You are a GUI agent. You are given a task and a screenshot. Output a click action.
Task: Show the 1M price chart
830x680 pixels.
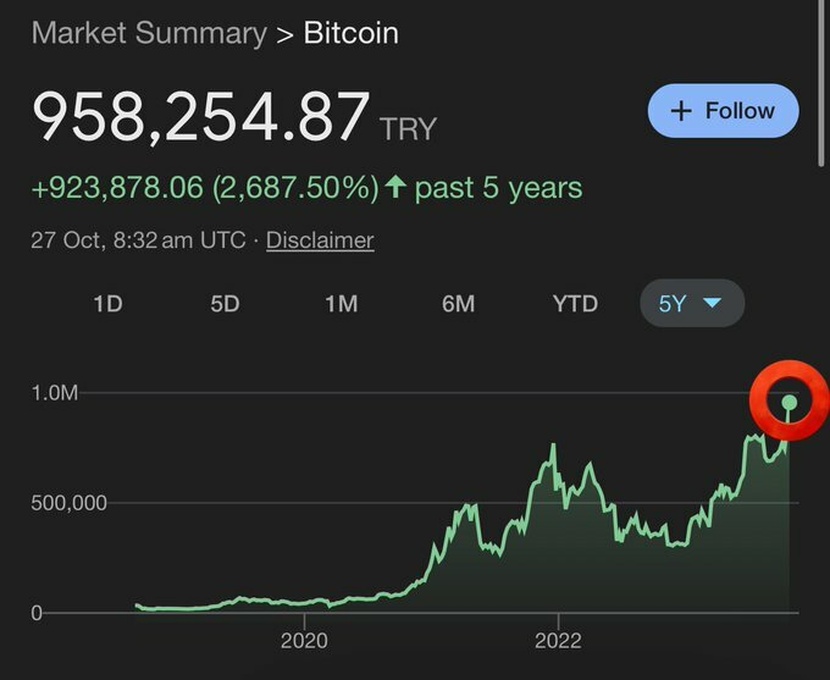click(341, 303)
